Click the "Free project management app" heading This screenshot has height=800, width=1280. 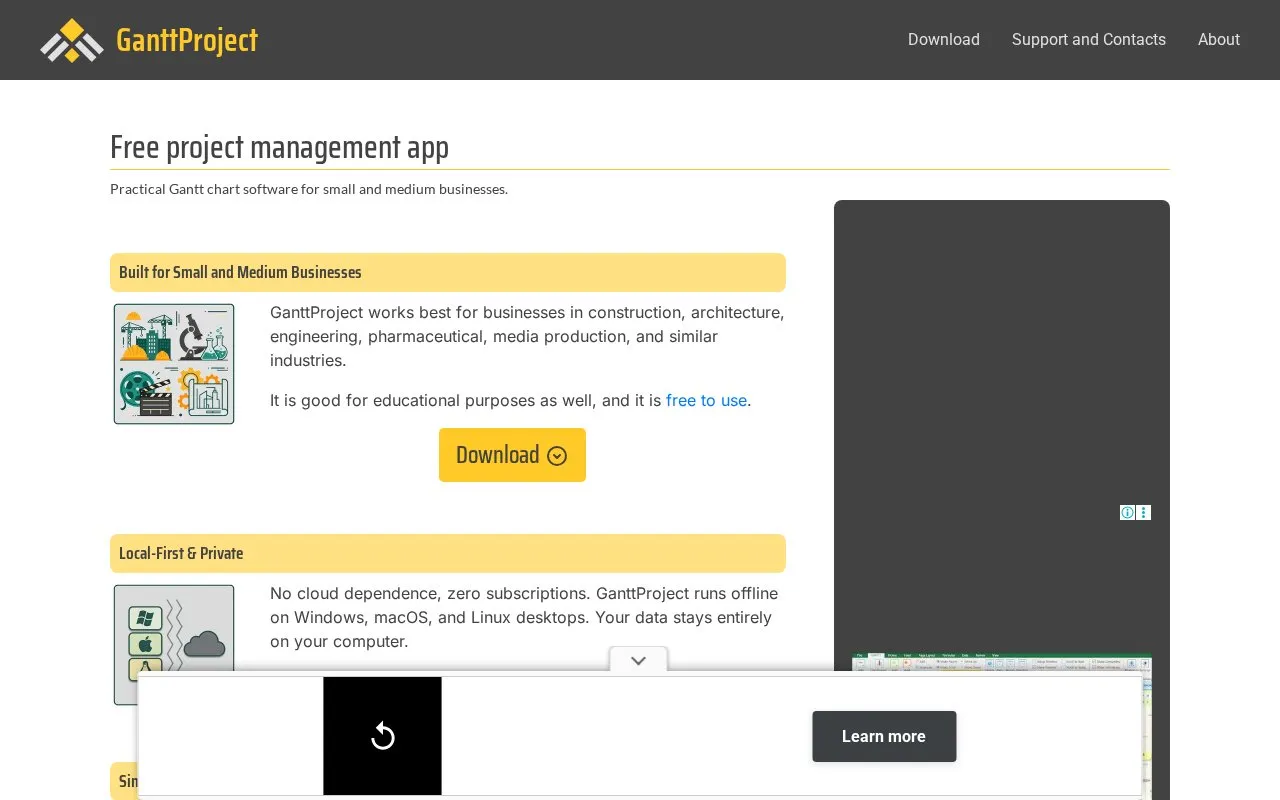coord(279,147)
